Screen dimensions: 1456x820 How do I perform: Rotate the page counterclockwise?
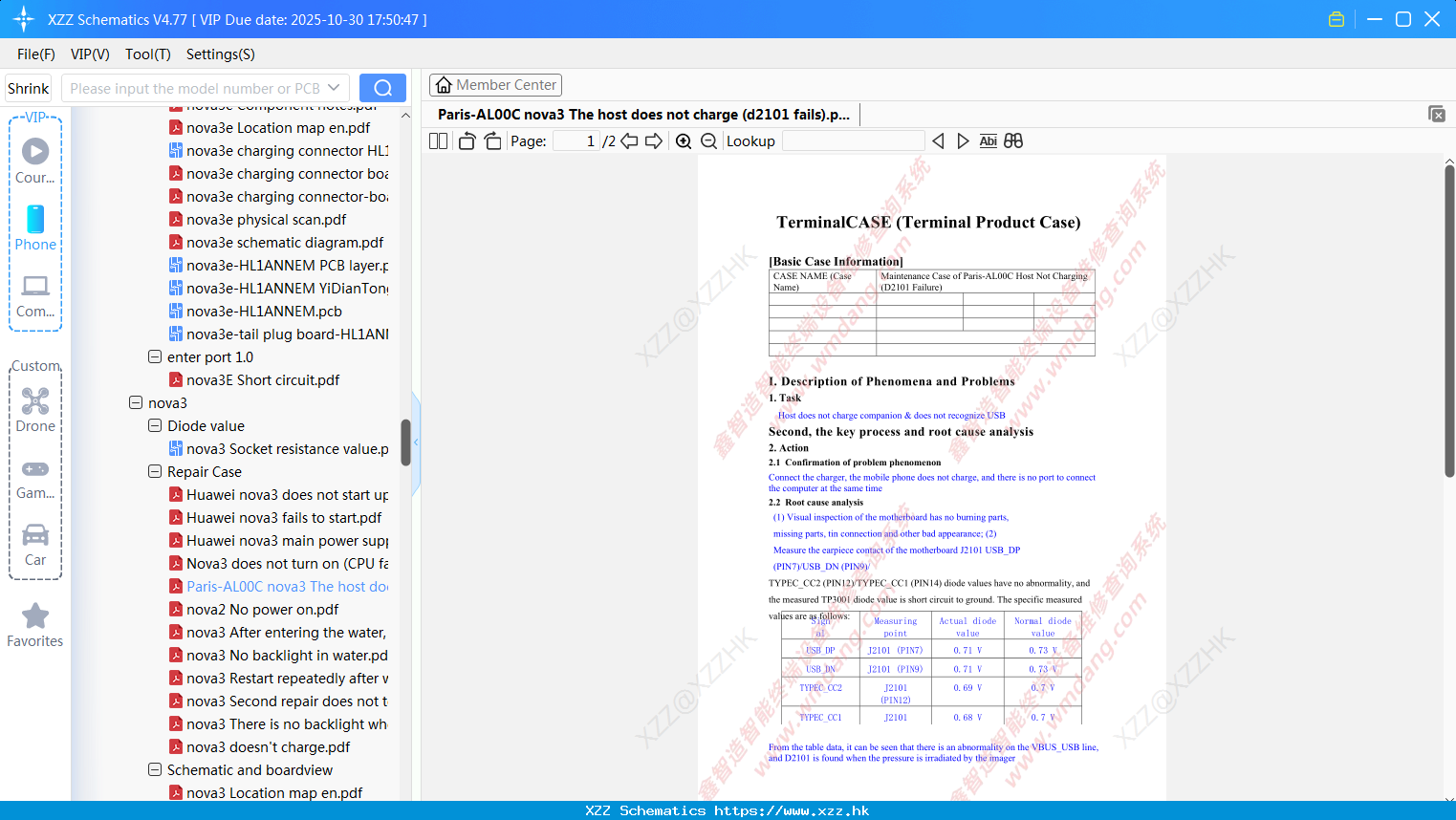(x=467, y=140)
